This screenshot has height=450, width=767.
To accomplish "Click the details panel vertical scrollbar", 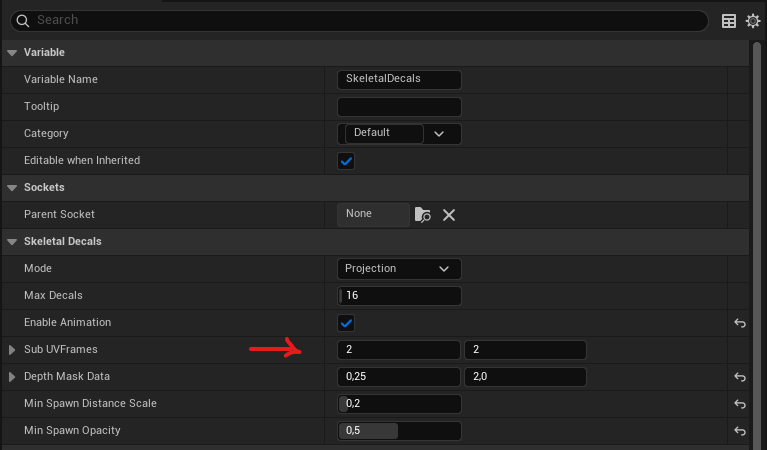I will [757, 245].
